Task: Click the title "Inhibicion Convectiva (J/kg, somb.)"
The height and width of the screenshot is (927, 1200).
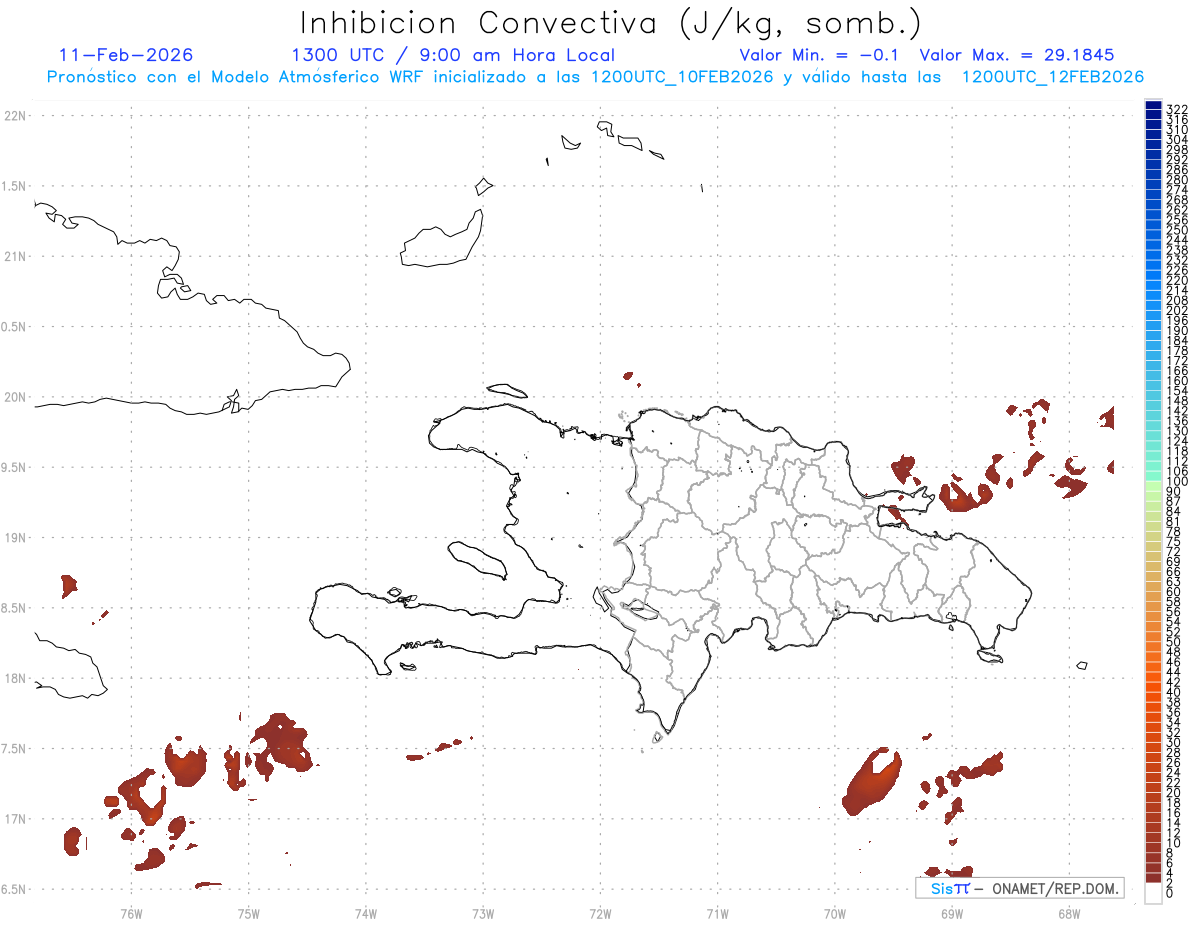Action: (611, 22)
